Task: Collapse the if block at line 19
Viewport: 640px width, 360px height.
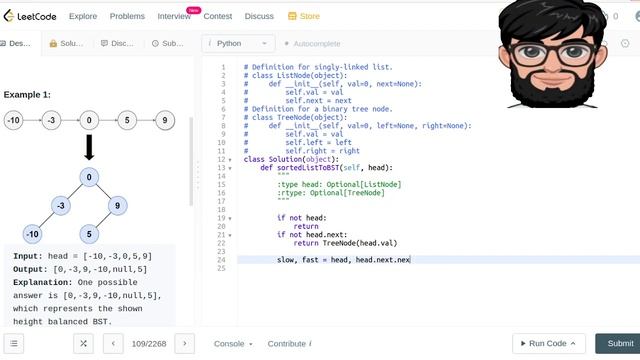Action: coord(230,218)
